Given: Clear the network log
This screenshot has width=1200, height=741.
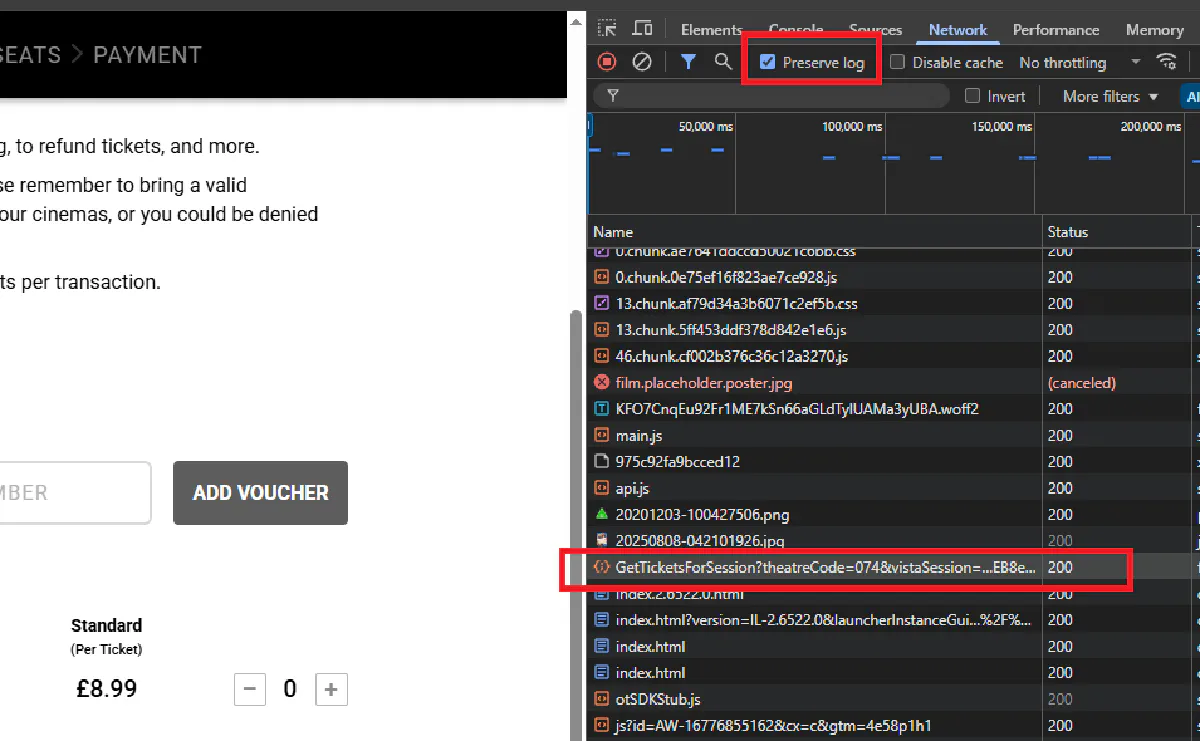Looking at the screenshot, I should pyautogui.click(x=642, y=62).
